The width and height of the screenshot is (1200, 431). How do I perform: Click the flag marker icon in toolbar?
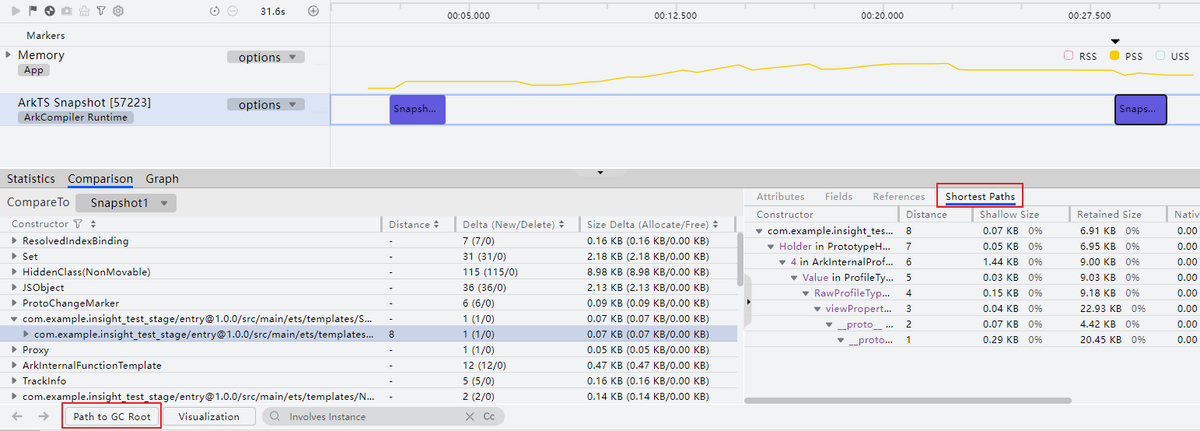pyautogui.click(x=33, y=11)
